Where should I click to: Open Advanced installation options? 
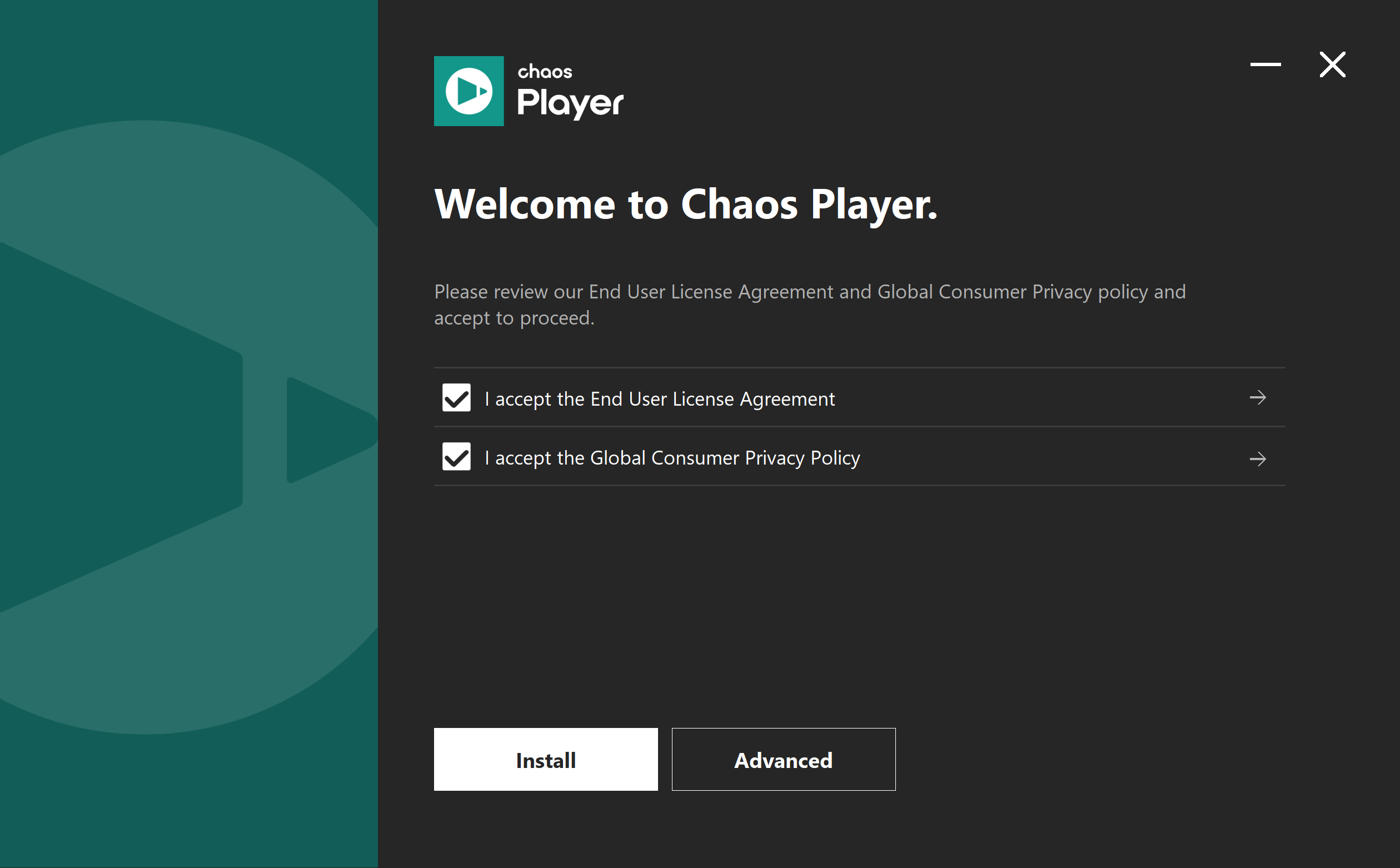784,760
